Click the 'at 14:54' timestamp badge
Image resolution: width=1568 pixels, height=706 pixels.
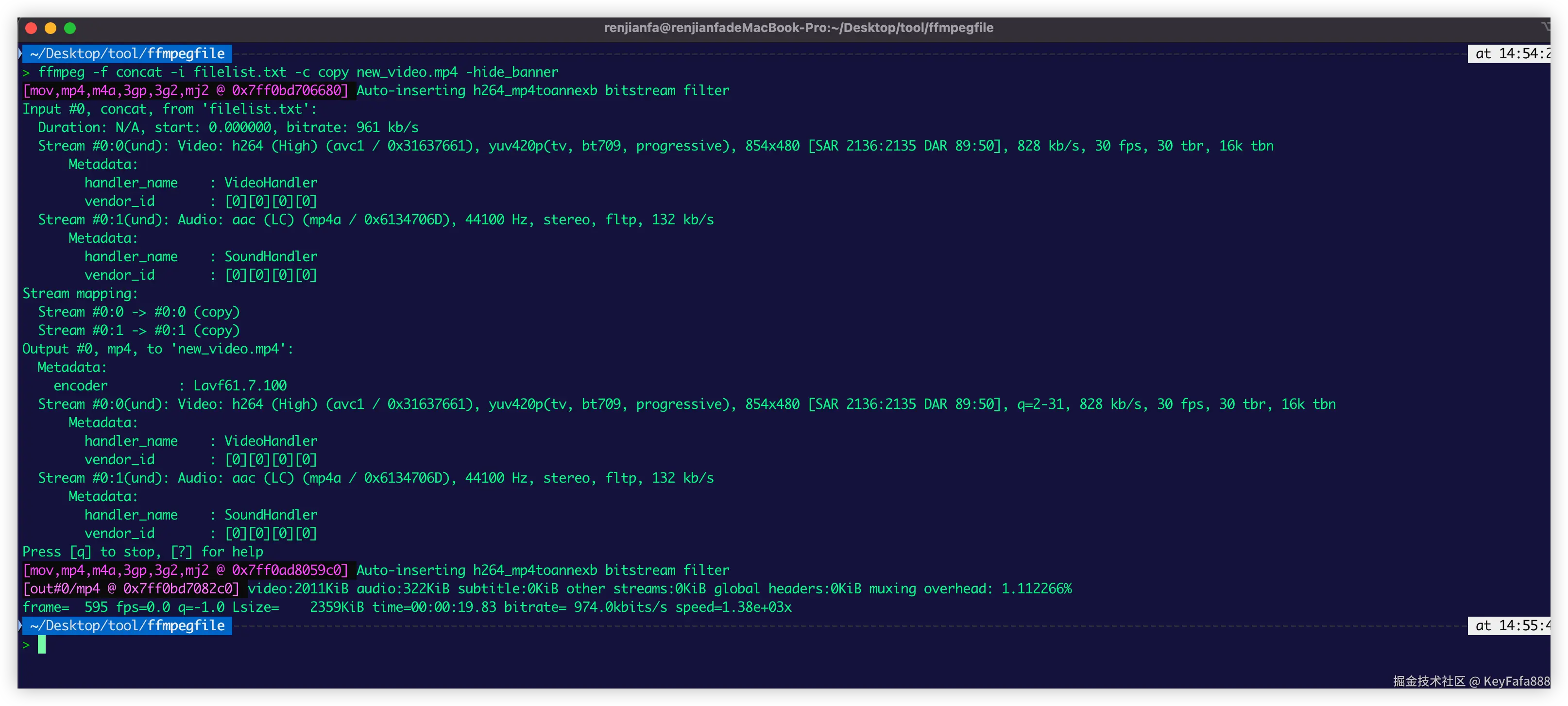point(1510,53)
